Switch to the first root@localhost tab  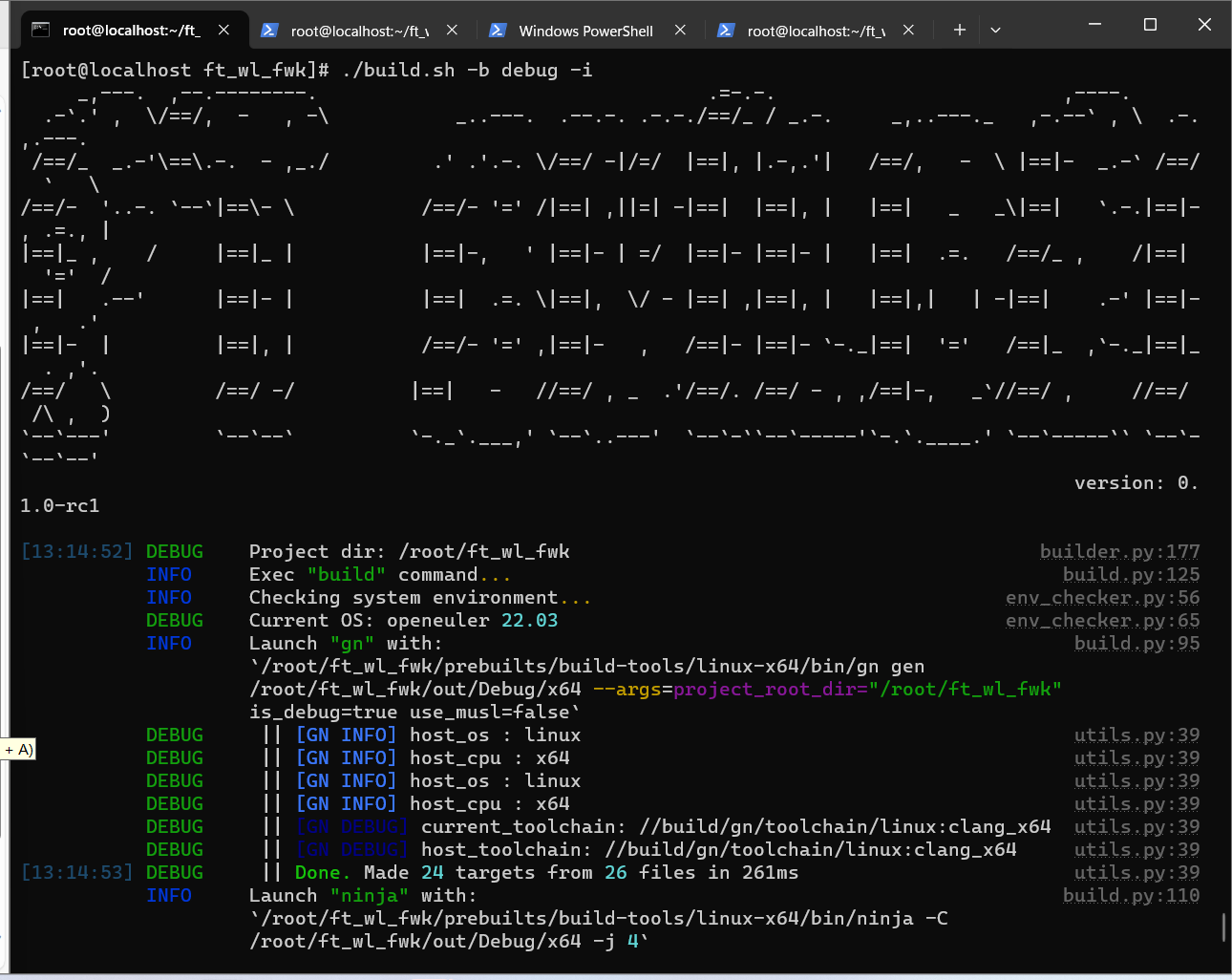[x=133, y=30]
